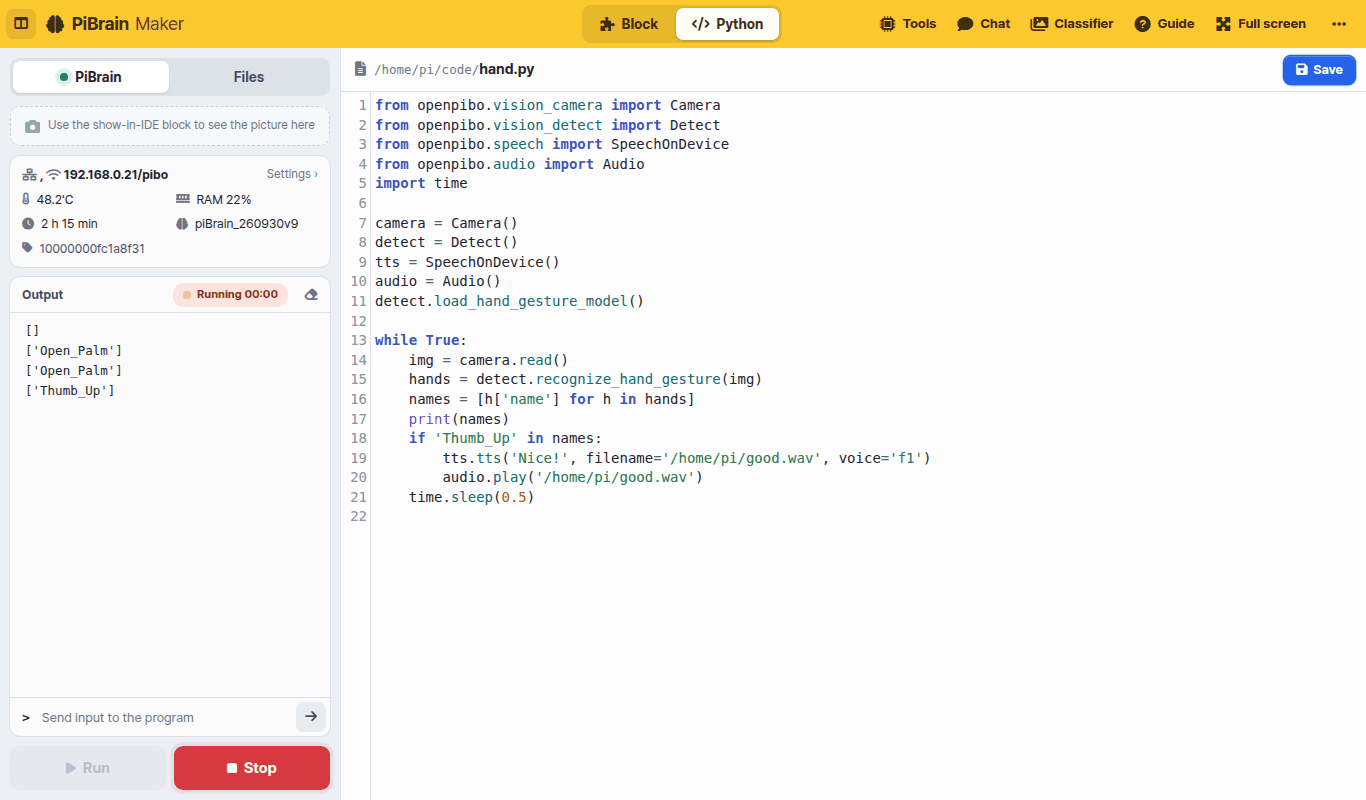This screenshot has height=800, width=1366.
Task: Switch to Python coding mode
Action: coord(727,24)
